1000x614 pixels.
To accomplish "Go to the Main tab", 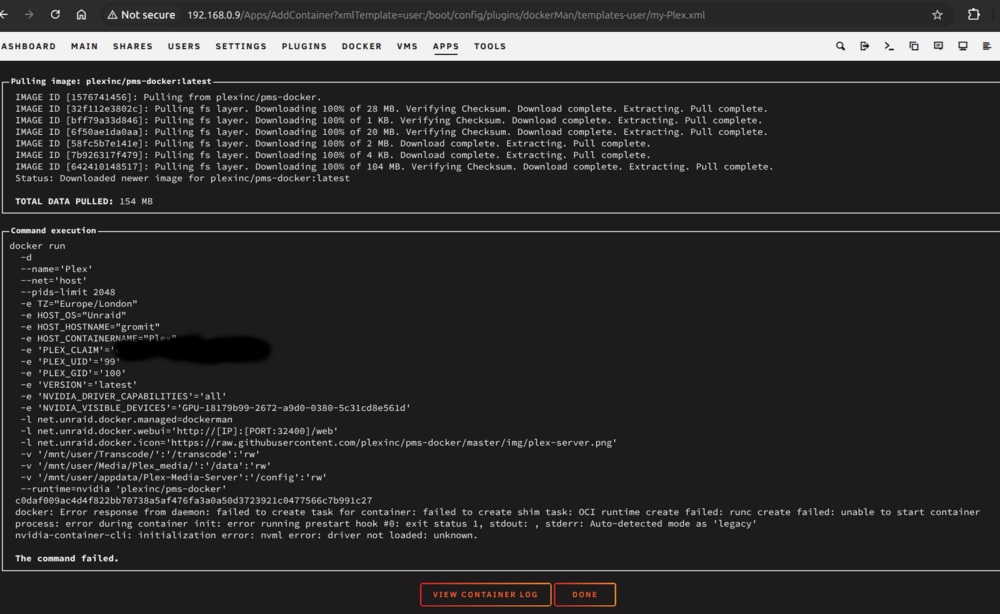I will tap(84, 47).
